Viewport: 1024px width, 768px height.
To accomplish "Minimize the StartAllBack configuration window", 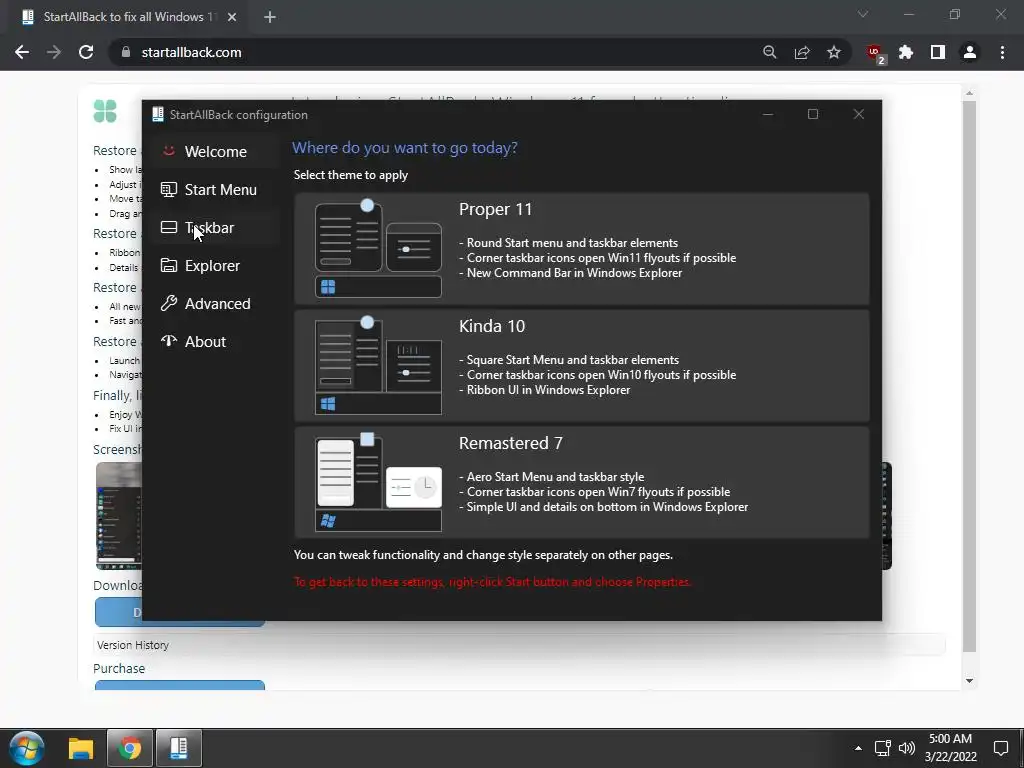I will click(768, 114).
